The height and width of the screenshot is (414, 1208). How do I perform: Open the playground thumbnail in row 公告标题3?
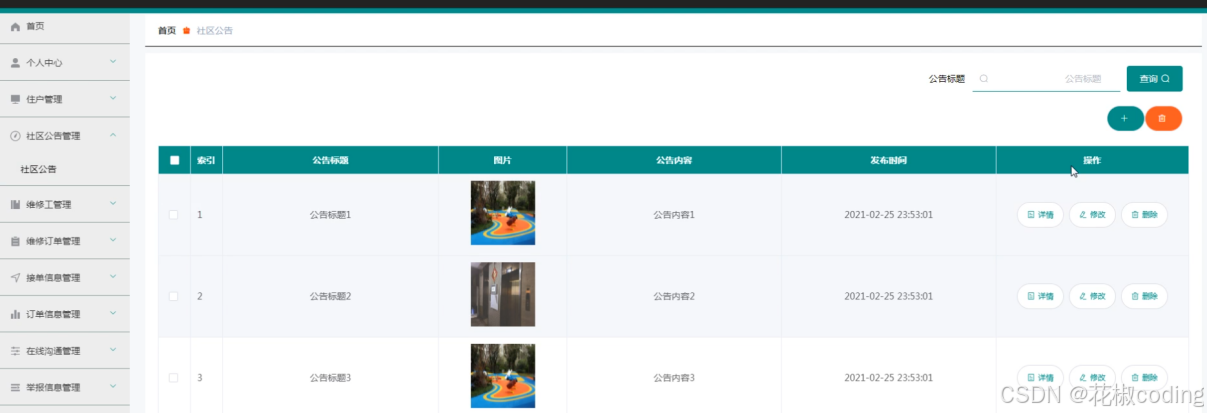click(x=503, y=376)
